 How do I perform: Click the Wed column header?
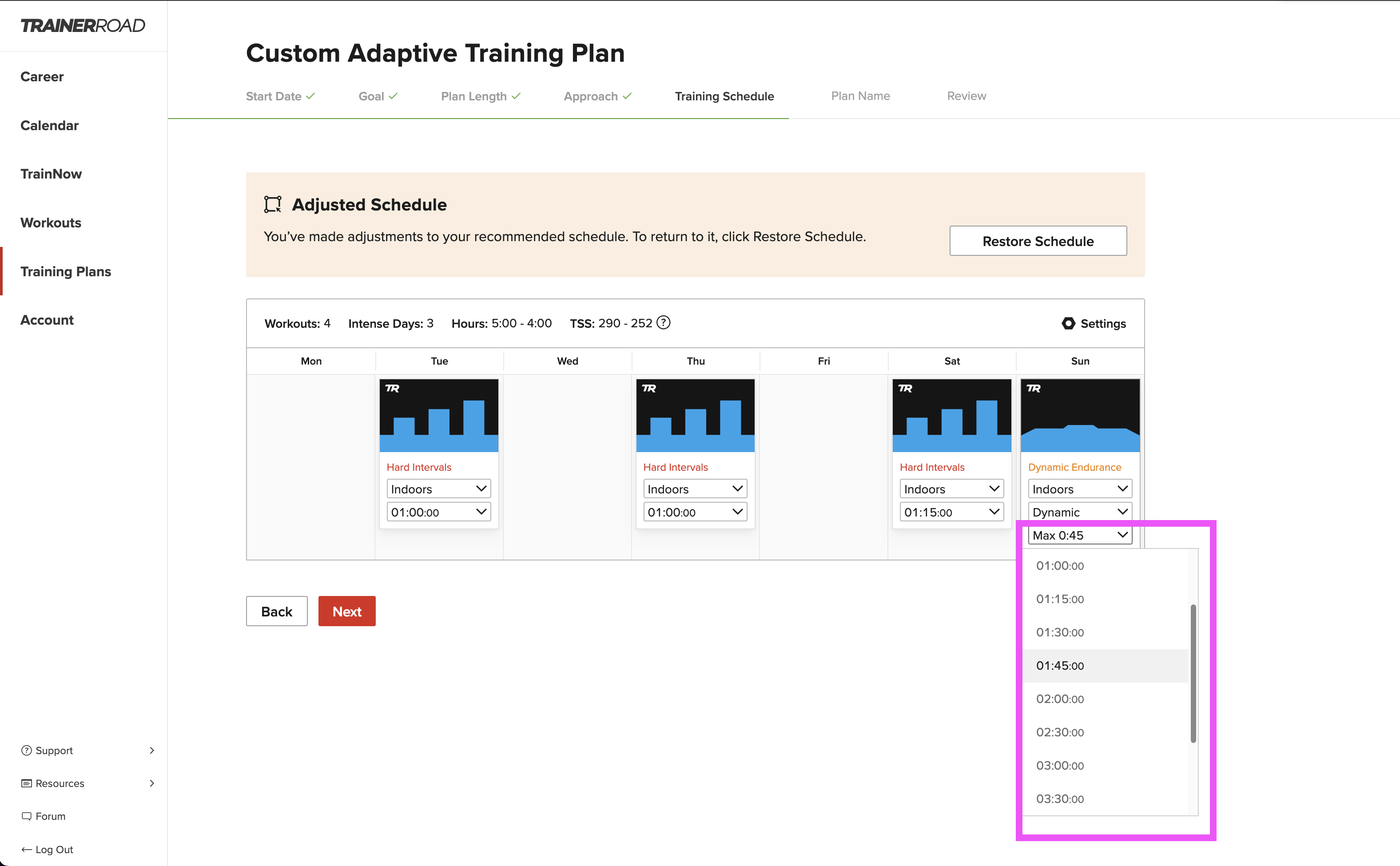coord(568,361)
